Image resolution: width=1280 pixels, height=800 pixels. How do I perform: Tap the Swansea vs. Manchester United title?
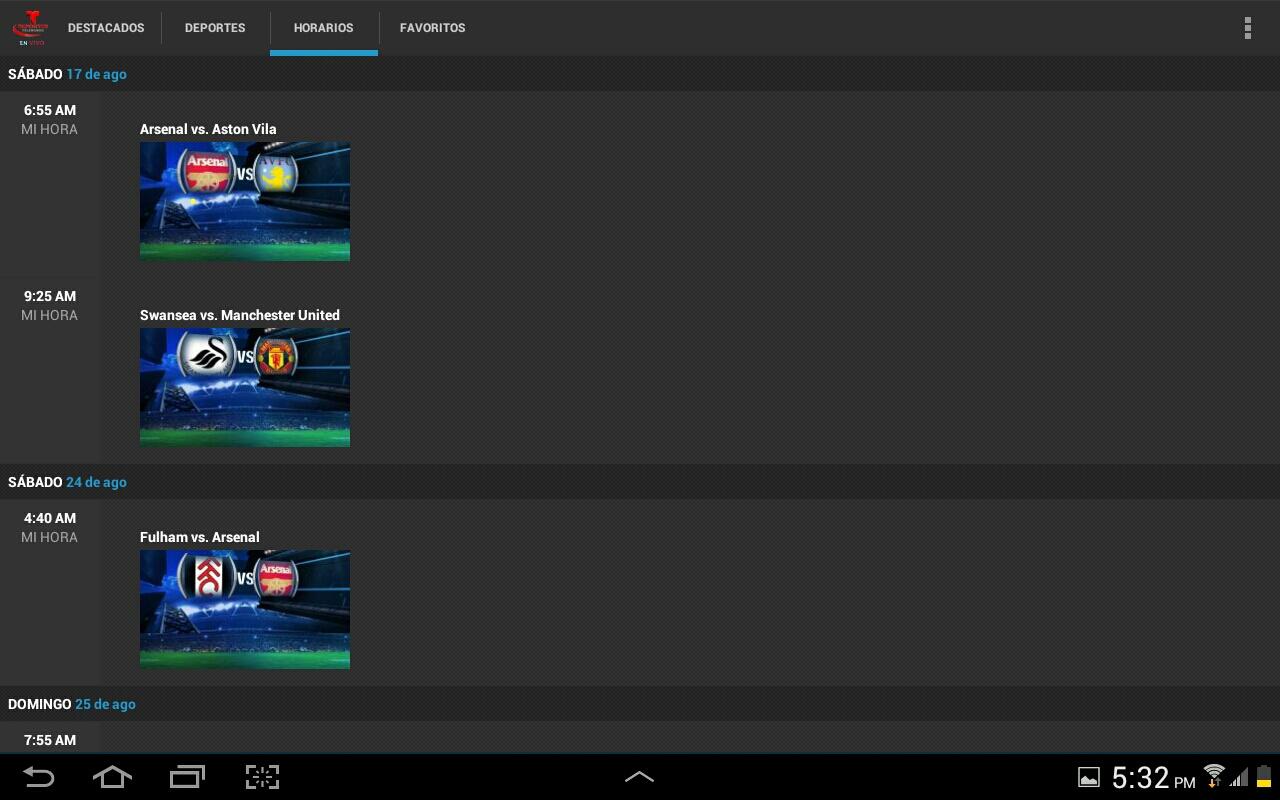point(240,315)
